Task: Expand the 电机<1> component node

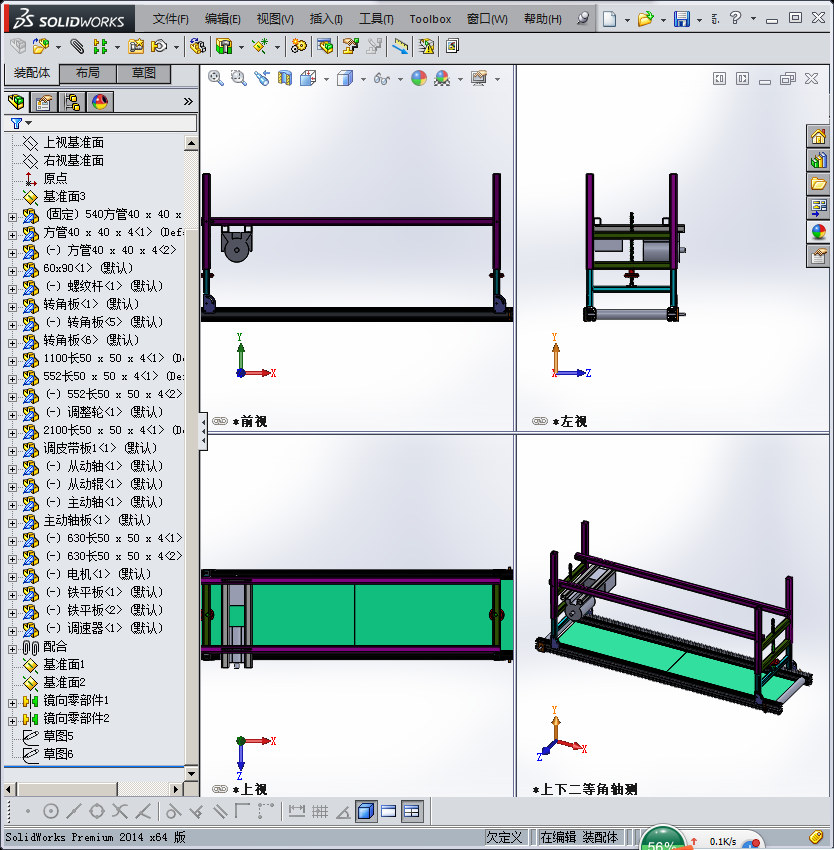Action: (x=12, y=577)
